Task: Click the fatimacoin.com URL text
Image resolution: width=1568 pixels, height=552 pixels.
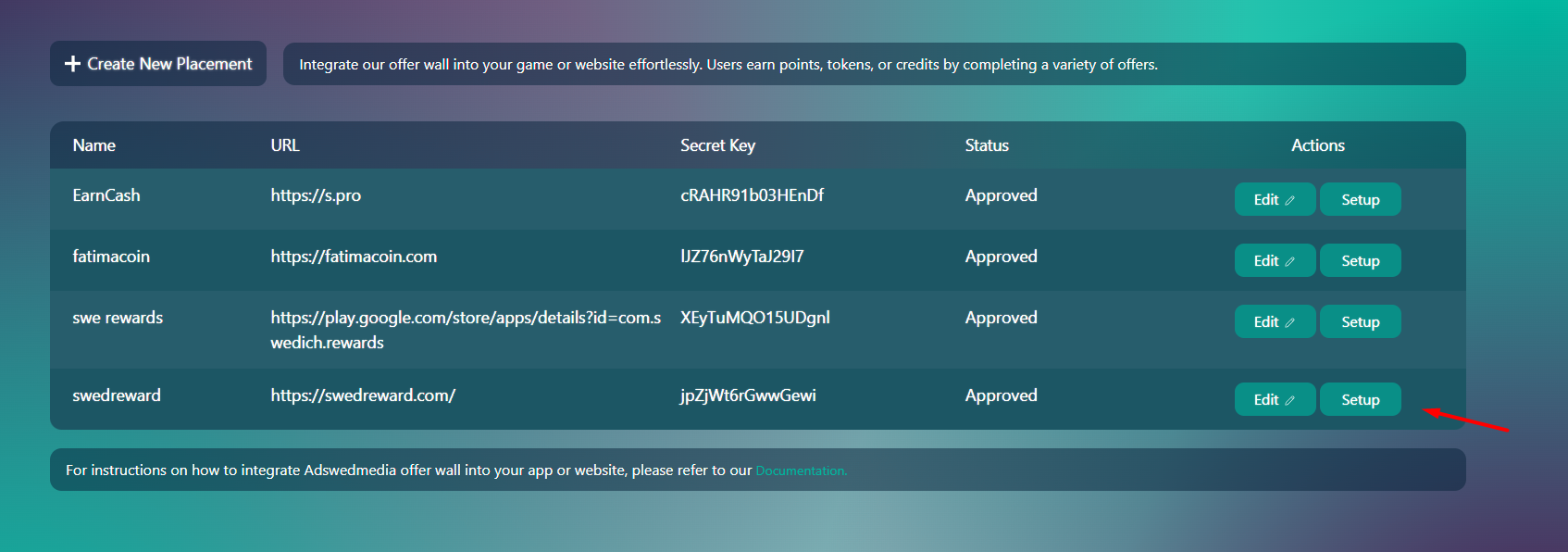Action: [354, 257]
